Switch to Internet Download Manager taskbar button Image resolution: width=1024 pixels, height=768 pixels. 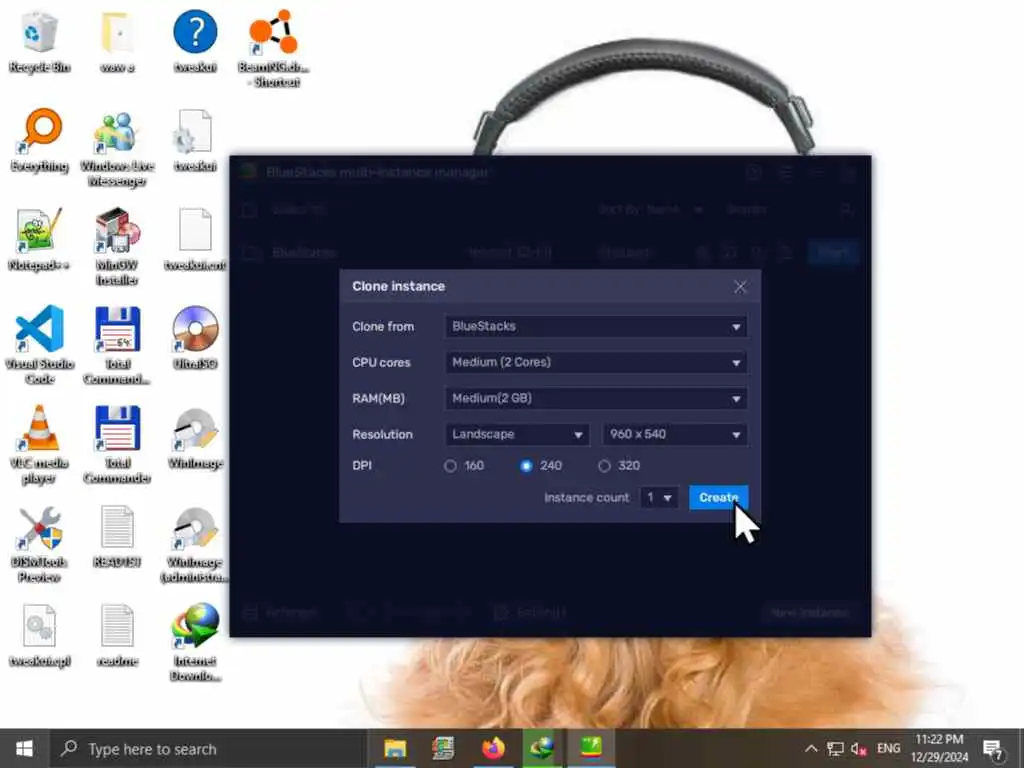(x=541, y=748)
